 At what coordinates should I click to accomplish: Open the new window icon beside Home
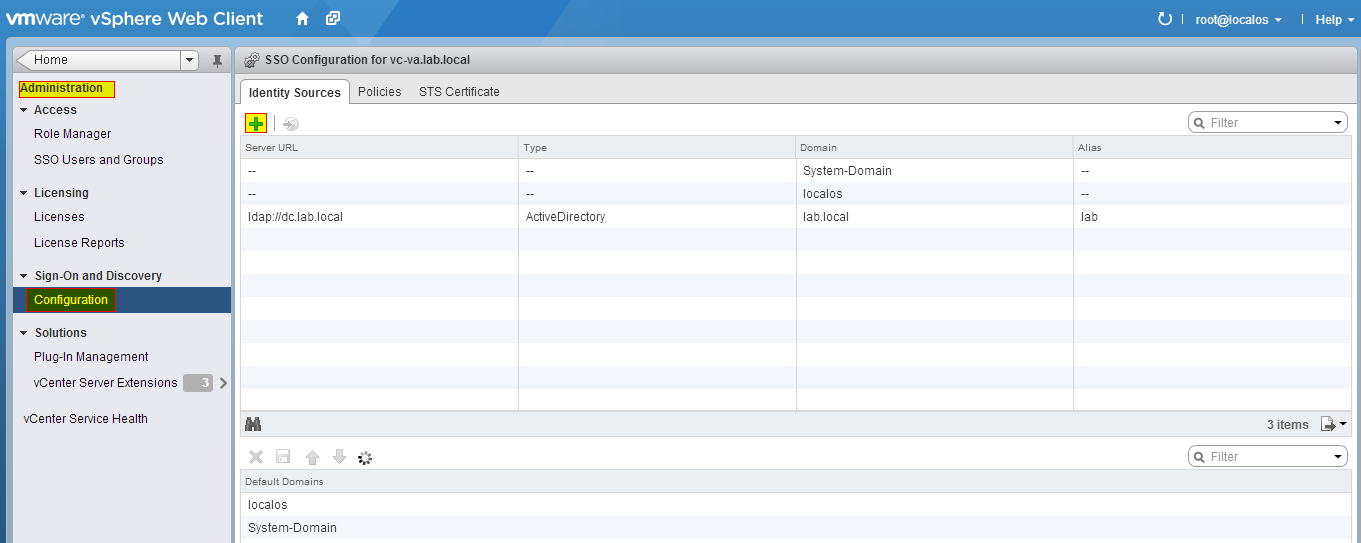pos(333,19)
